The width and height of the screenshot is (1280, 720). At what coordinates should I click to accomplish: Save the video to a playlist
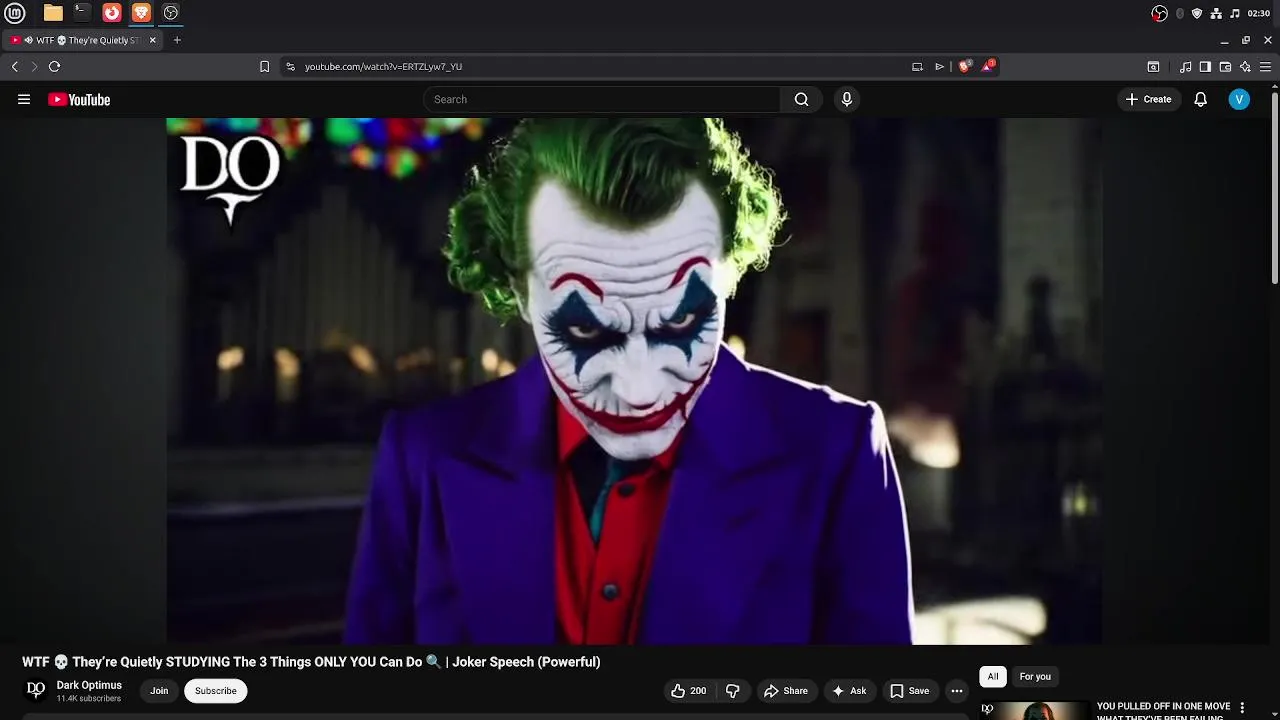[910, 691]
